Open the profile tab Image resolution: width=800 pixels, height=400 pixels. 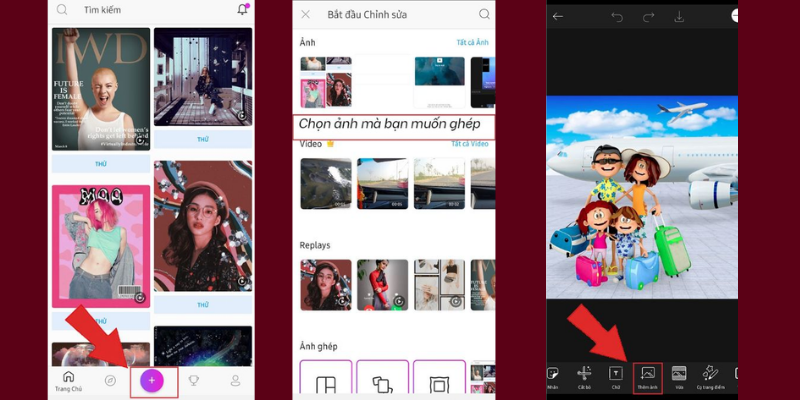(x=236, y=381)
